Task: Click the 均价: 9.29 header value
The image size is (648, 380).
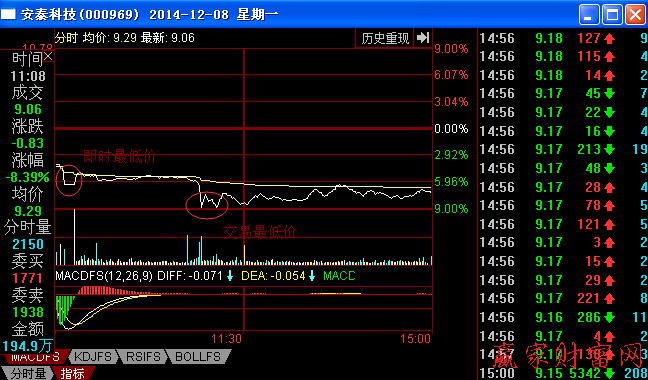Action: click(110, 38)
